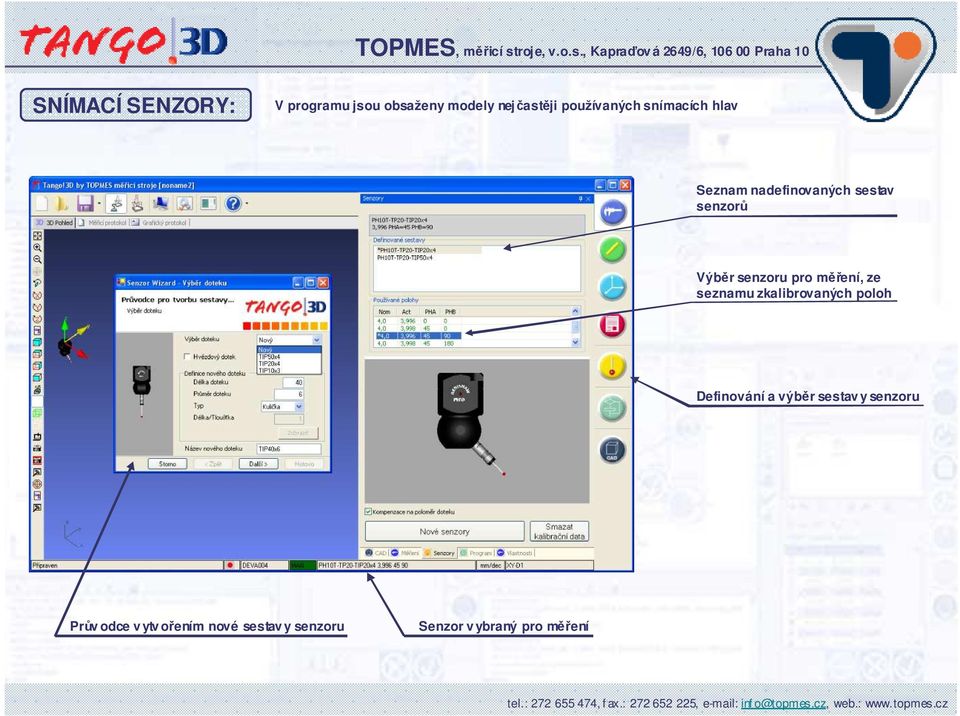Open the Výběr doteku combo box
Screen dimensions: 960x716
[289, 339]
